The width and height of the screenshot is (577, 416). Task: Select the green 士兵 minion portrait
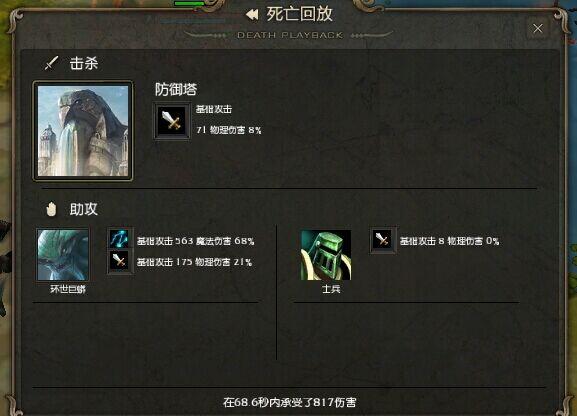326,255
